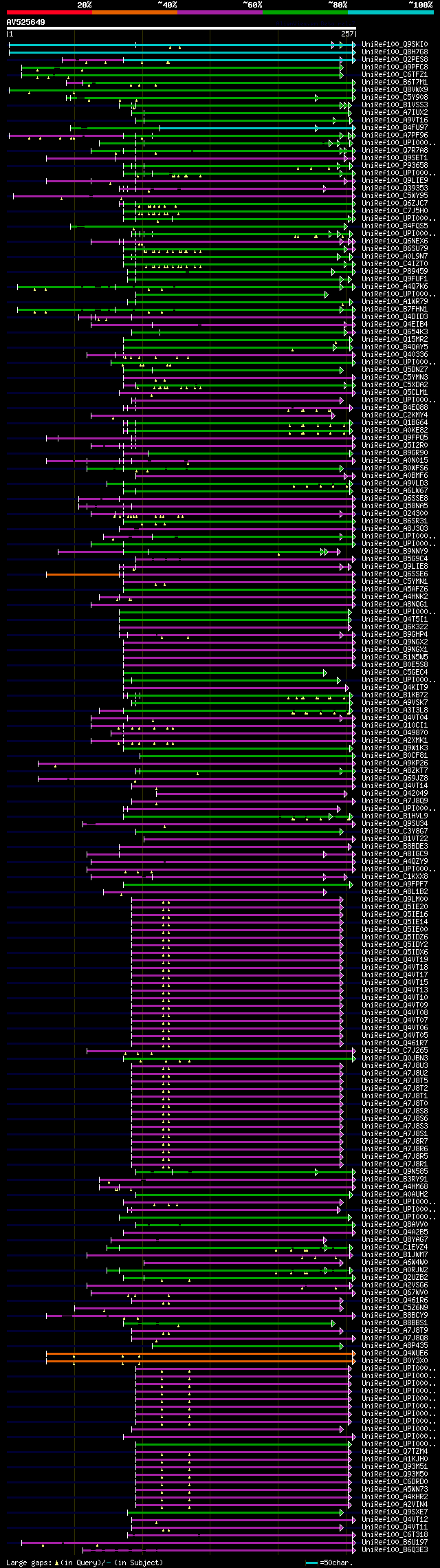Click the UniRef100_A0BMF6 label
Image resolution: width=440 pixels, height=1568 pixels.
point(395,476)
